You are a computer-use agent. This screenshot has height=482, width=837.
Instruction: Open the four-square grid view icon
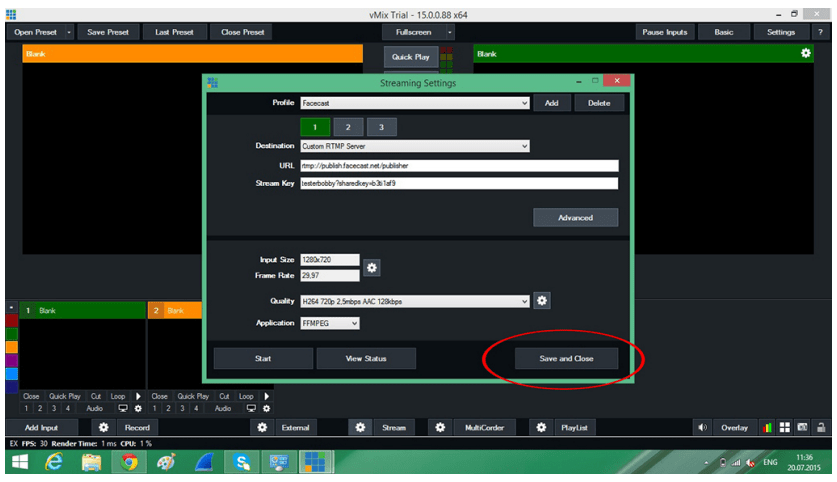pyautogui.click(x=785, y=427)
